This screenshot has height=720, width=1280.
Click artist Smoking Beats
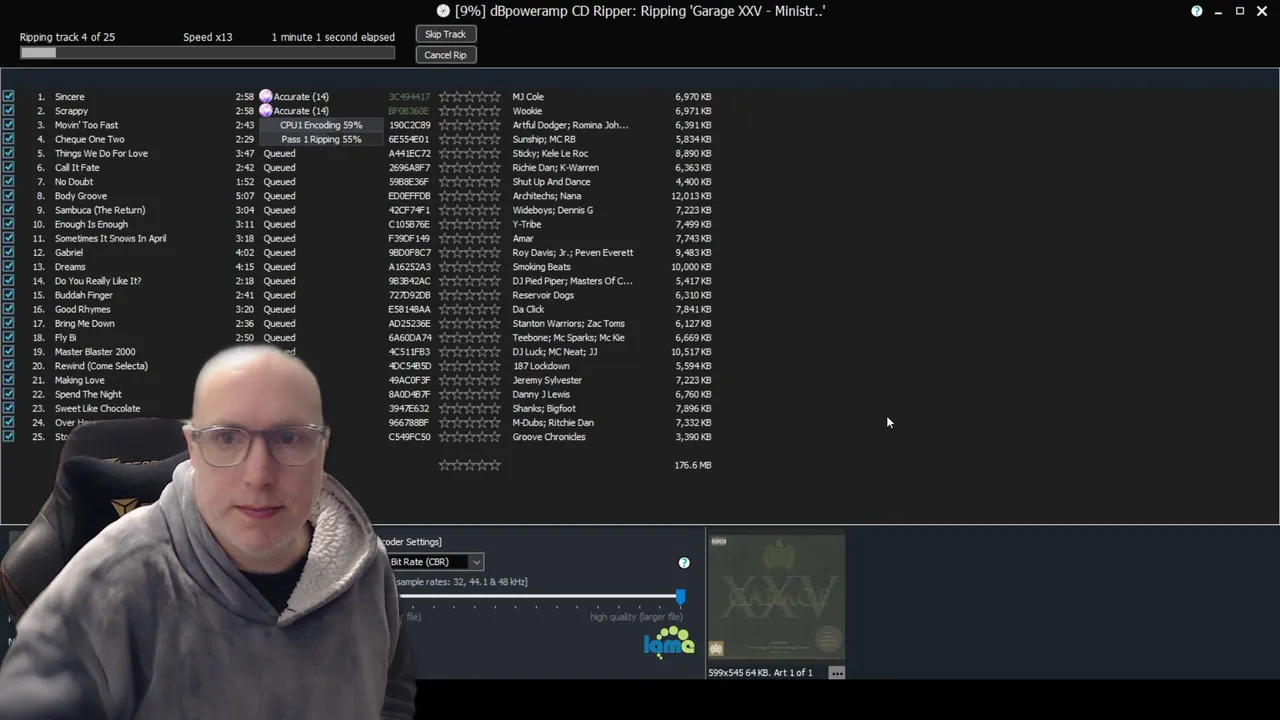pyautogui.click(x=541, y=267)
